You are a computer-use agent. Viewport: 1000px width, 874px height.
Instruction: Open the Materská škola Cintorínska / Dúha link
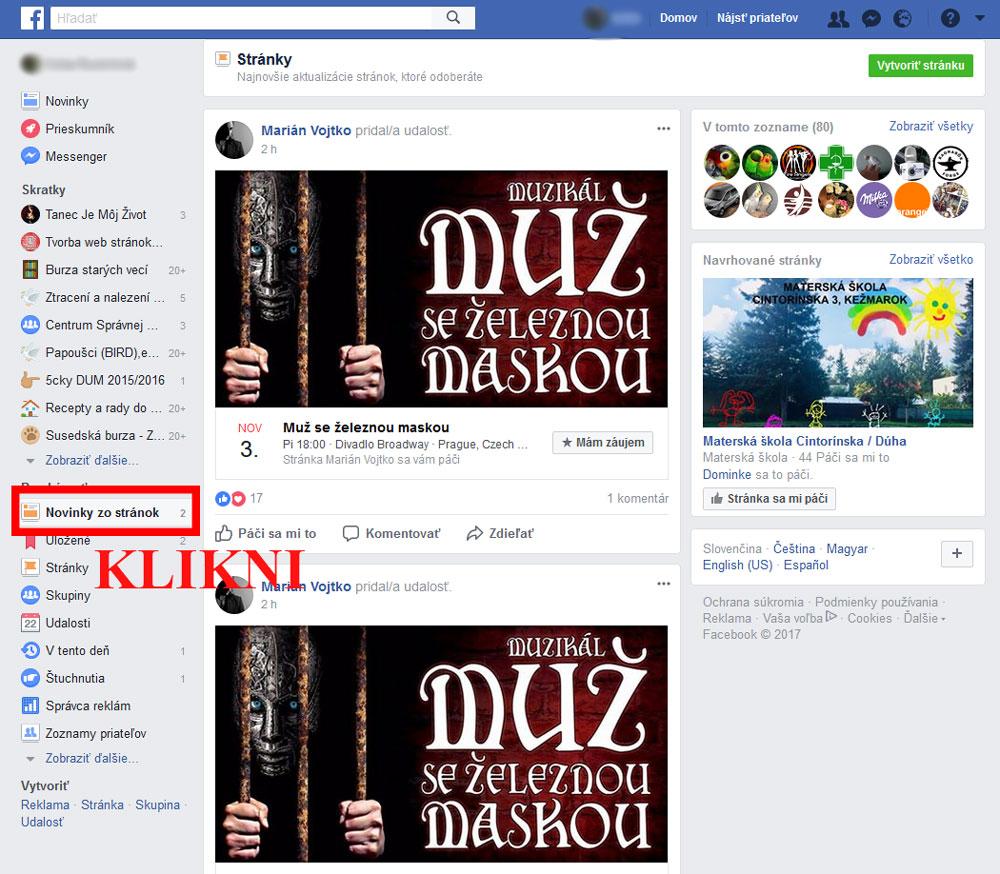tap(804, 441)
